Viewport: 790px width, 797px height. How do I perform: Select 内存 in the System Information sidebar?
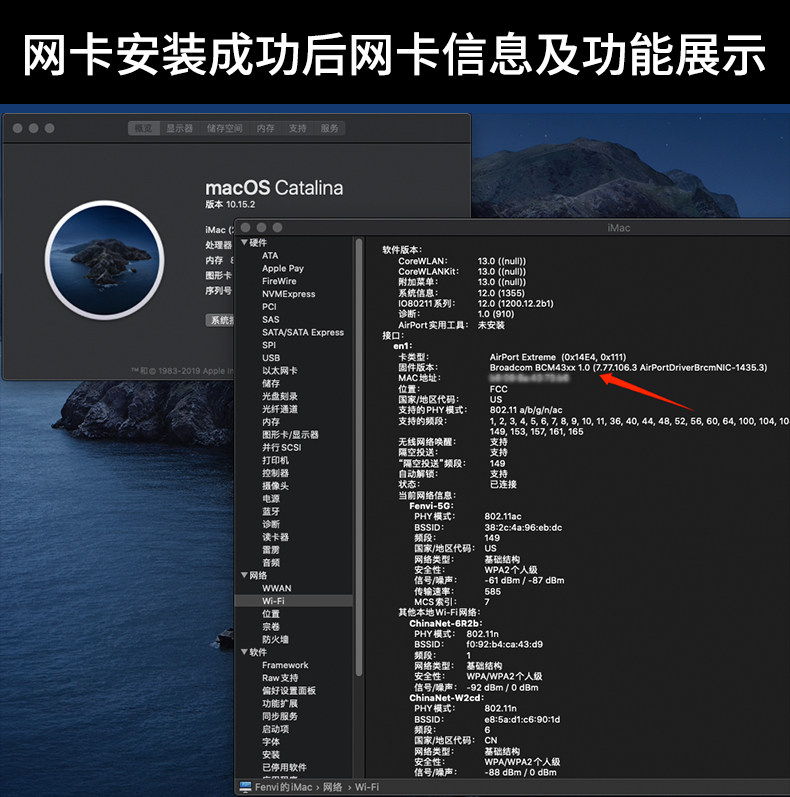click(271, 422)
